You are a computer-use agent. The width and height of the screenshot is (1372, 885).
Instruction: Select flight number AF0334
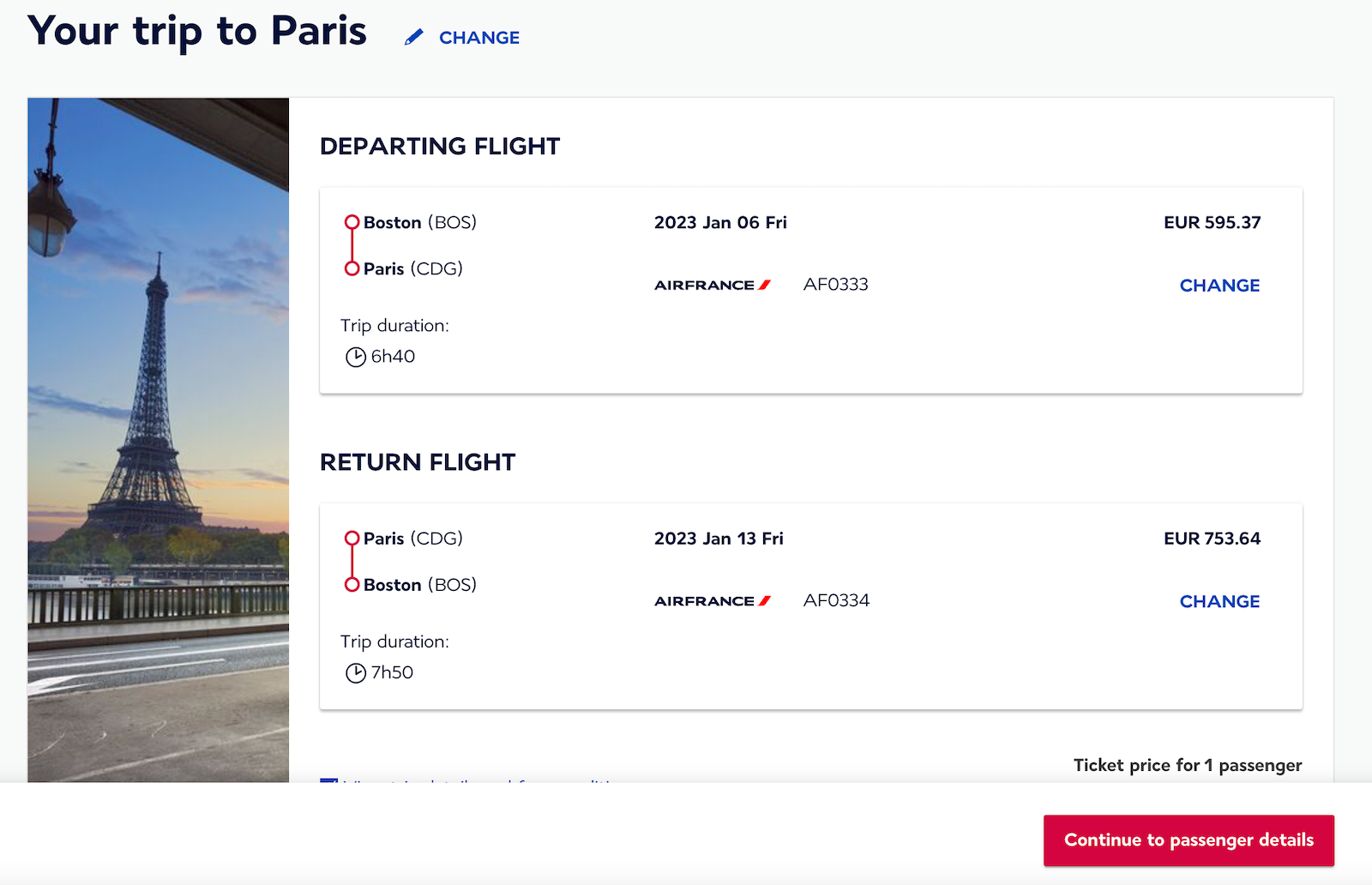(x=836, y=600)
